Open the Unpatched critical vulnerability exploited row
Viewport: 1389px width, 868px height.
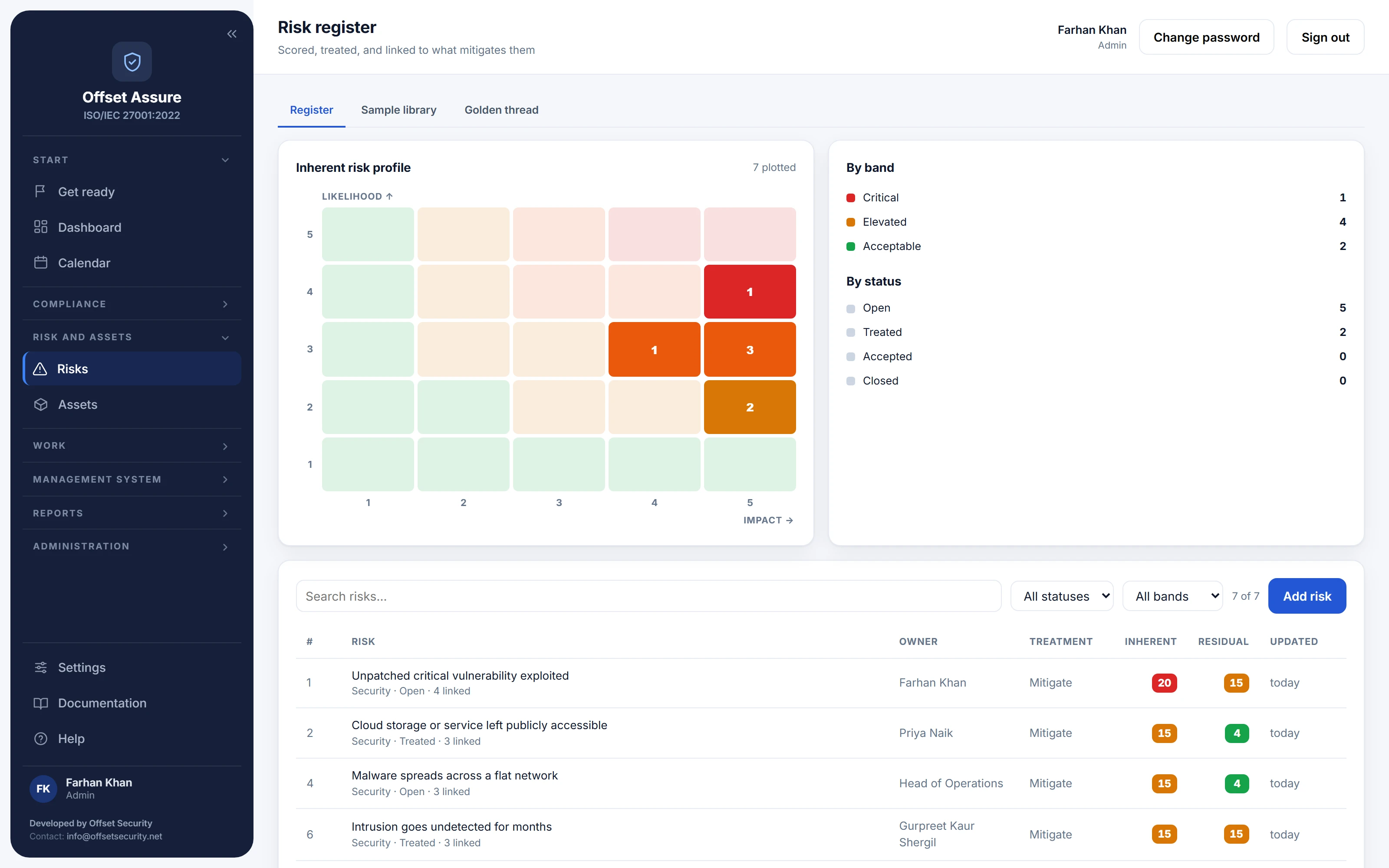[821, 683]
